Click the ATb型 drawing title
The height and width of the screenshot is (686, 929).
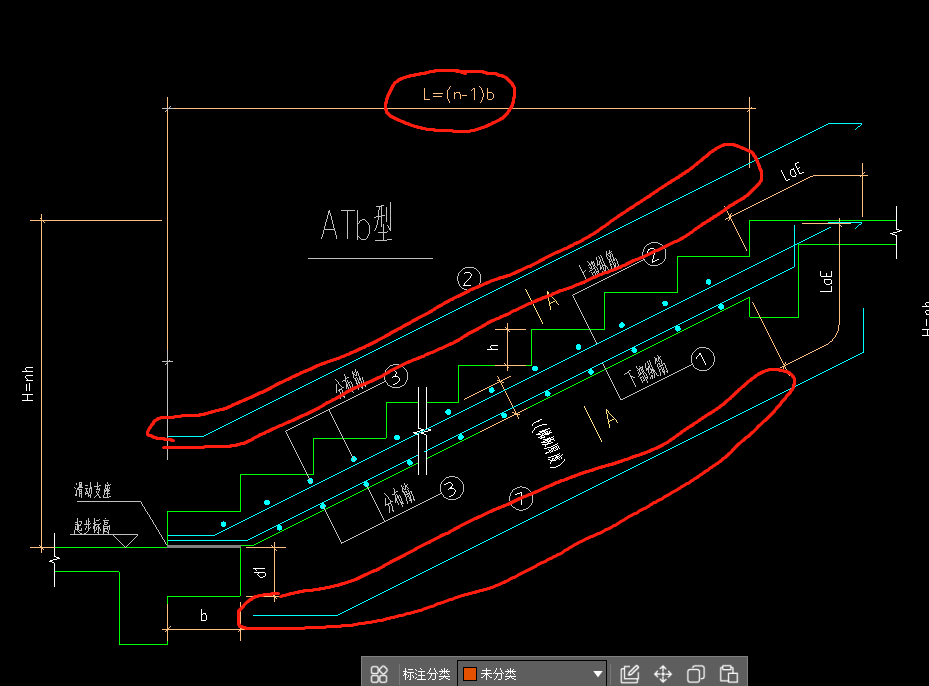tap(357, 223)
